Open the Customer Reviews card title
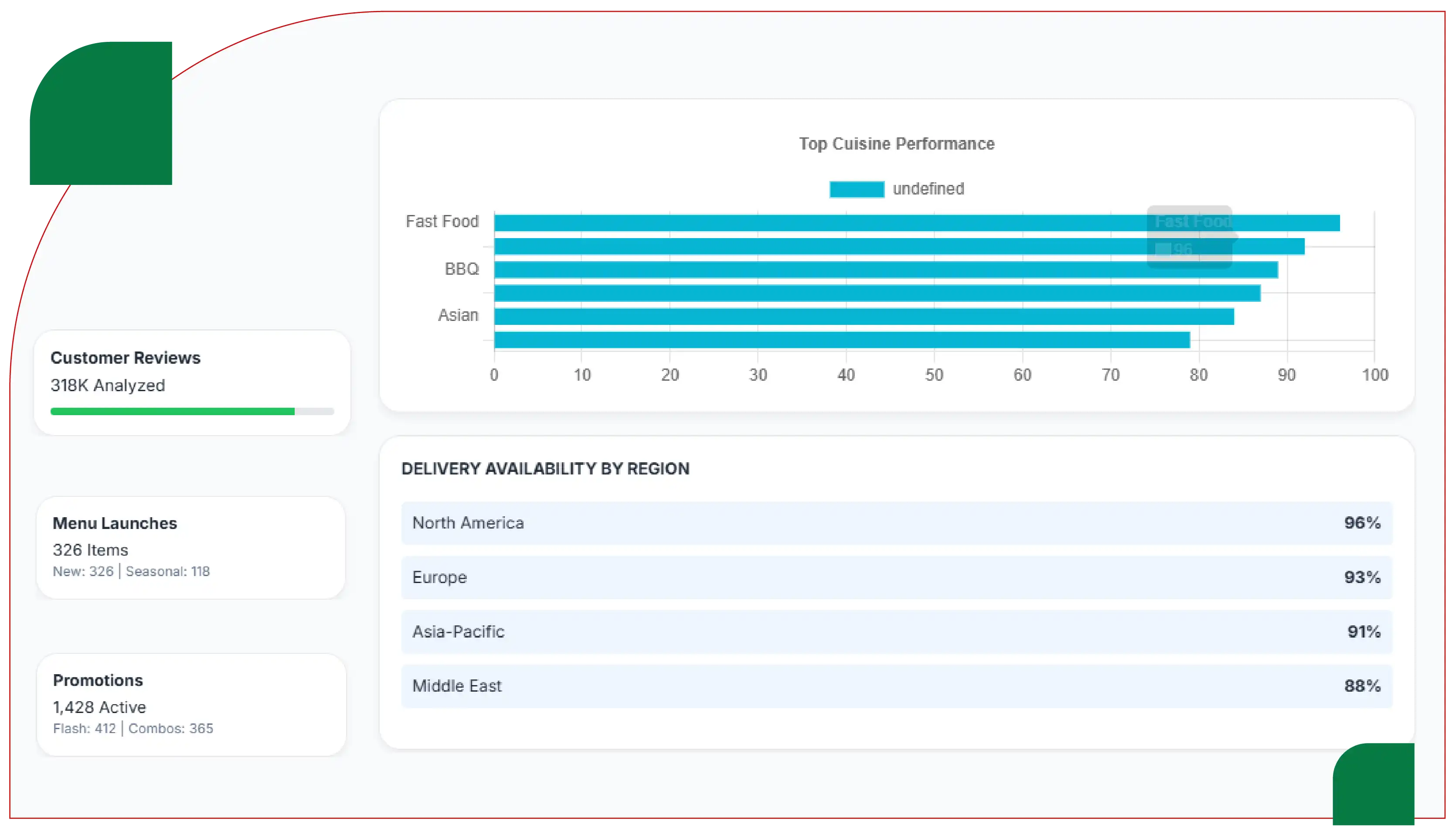This screenshot has height=829, width=1456. tap(126, 358)
